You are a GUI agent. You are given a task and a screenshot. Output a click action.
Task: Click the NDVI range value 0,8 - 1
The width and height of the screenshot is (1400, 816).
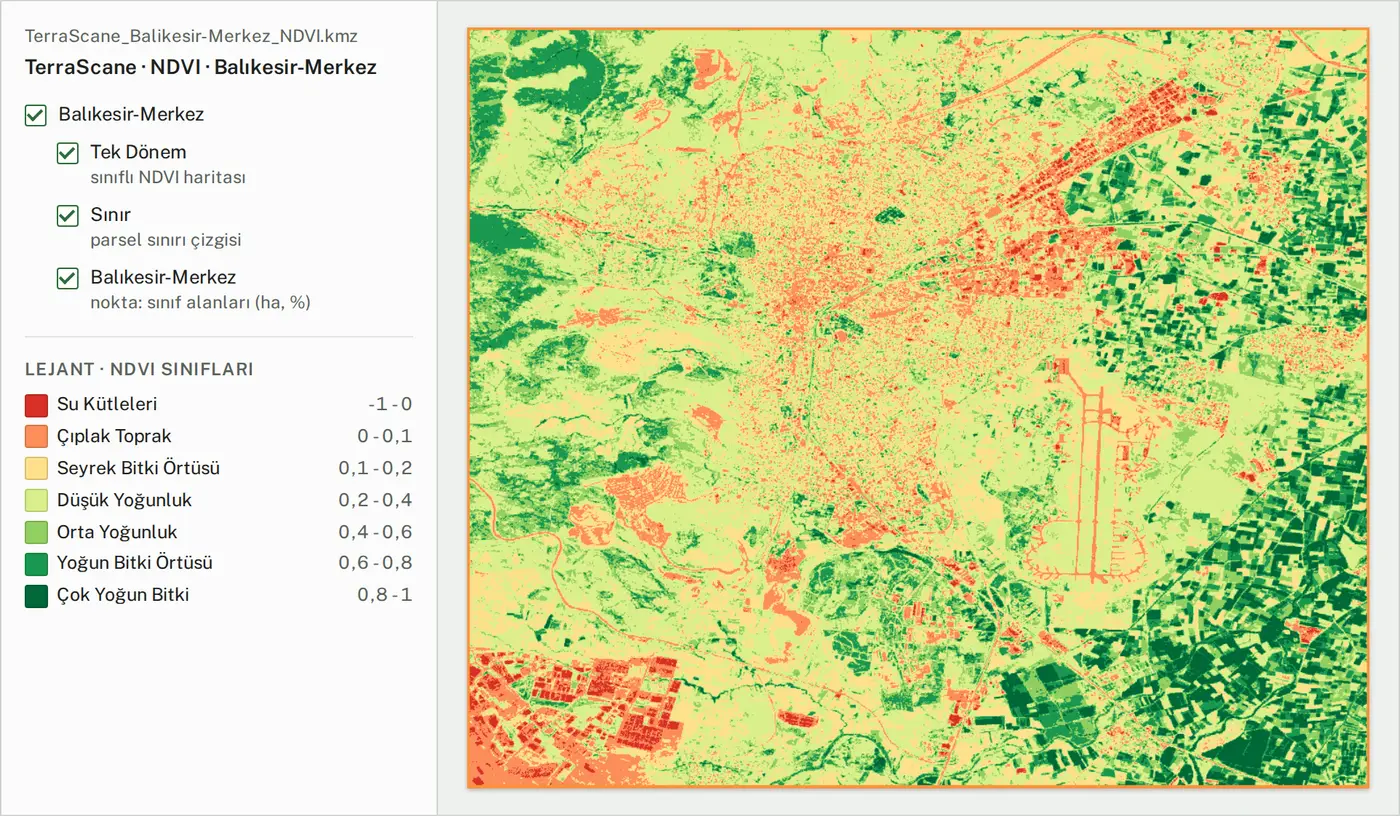385,595
